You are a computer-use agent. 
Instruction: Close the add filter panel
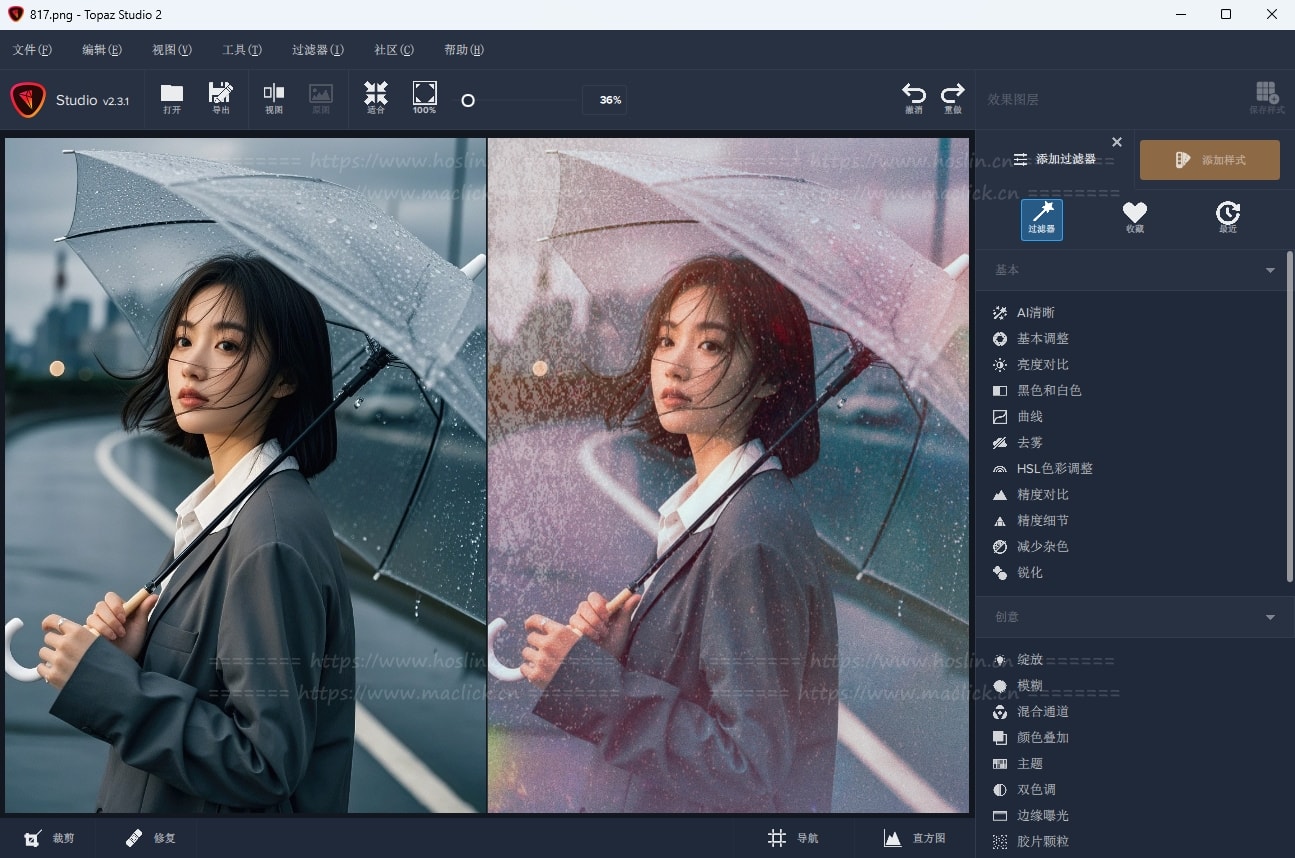pyautogui.click(x=1117, y=142)
